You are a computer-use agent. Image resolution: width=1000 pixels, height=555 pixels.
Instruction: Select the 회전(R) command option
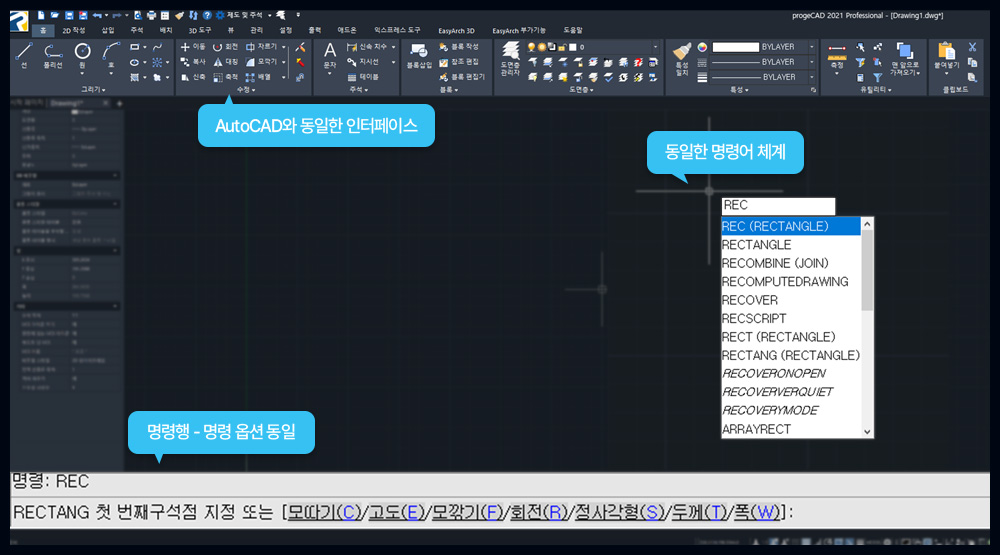tap(539, 512)
